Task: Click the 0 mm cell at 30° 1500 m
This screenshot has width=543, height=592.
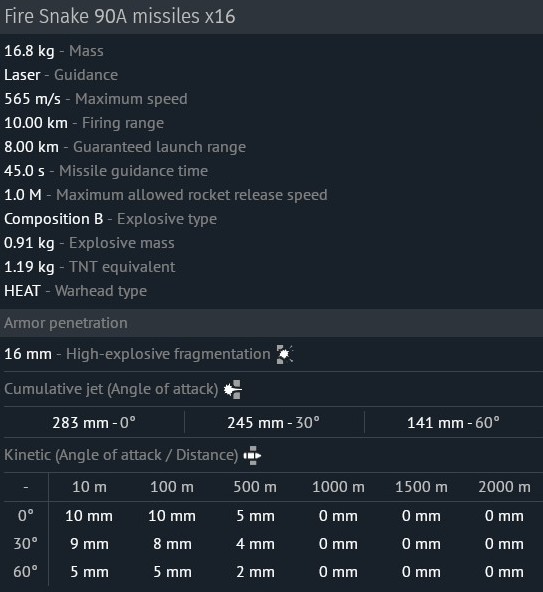Action: [421, 544]
